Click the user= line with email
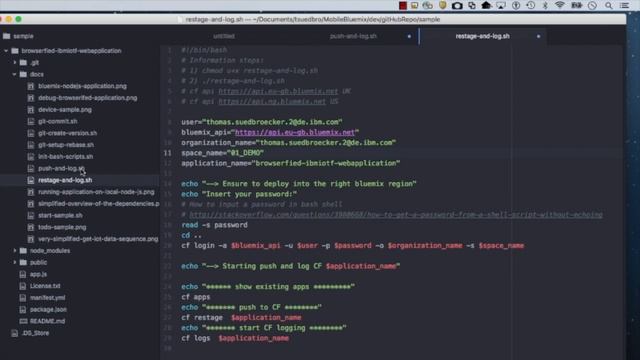This screenshot has width=640, height=360. (262, 122)
